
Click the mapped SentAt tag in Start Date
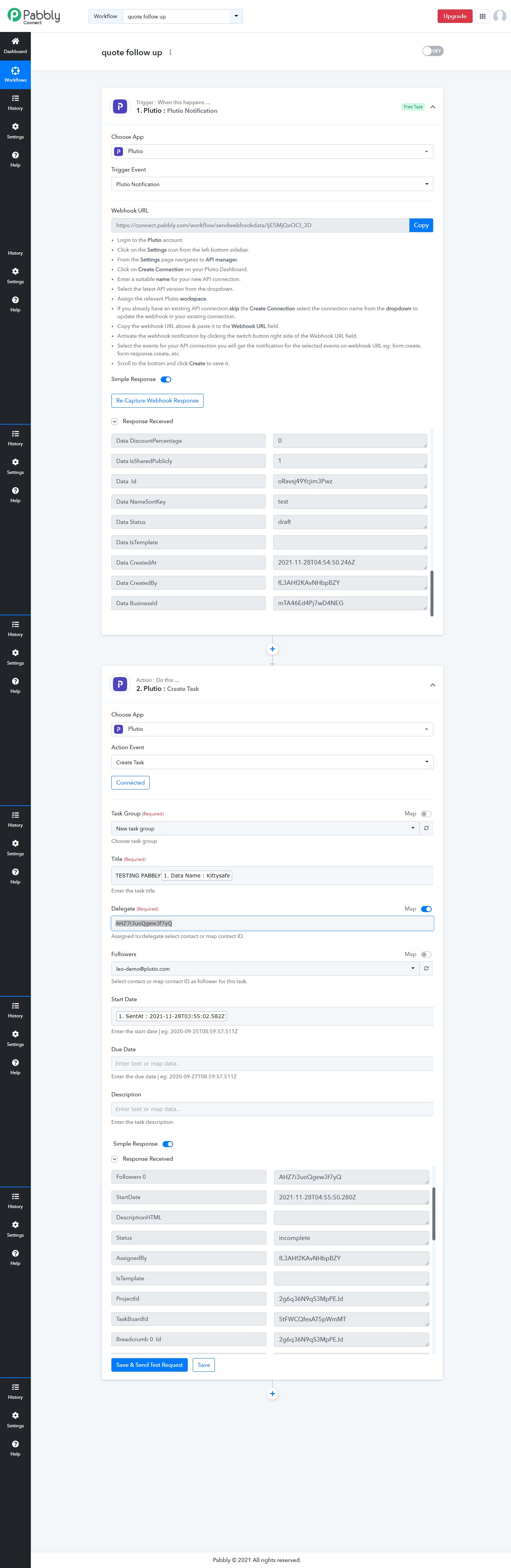pyautogui.click(x=172, y=1016)
